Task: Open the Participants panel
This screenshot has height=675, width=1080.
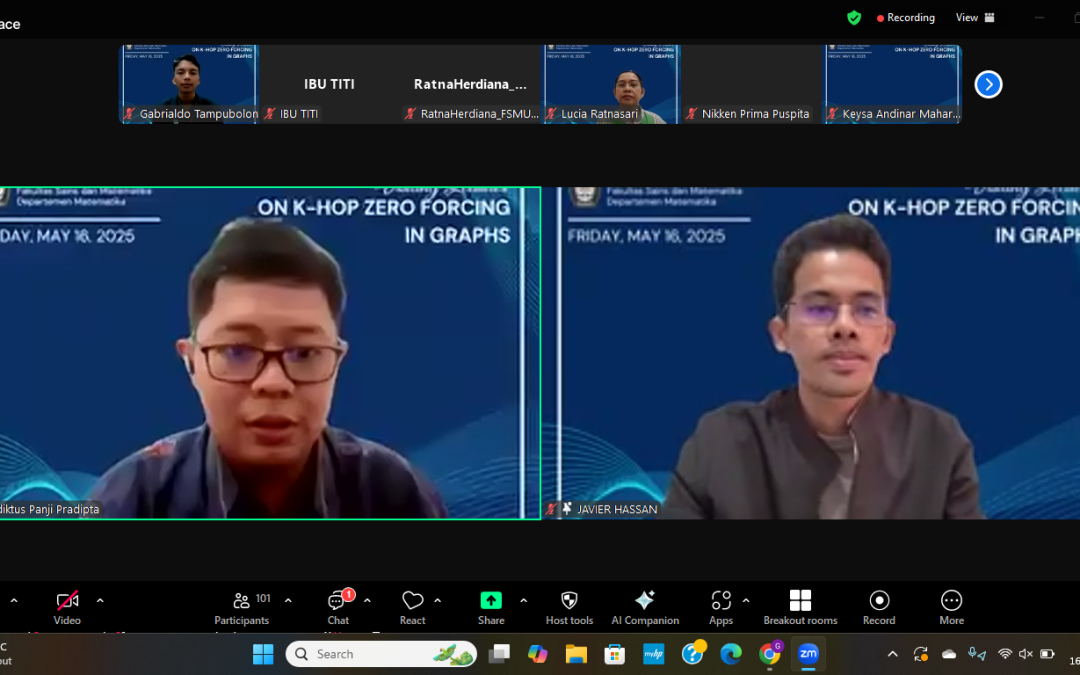Action: [241, 606]
